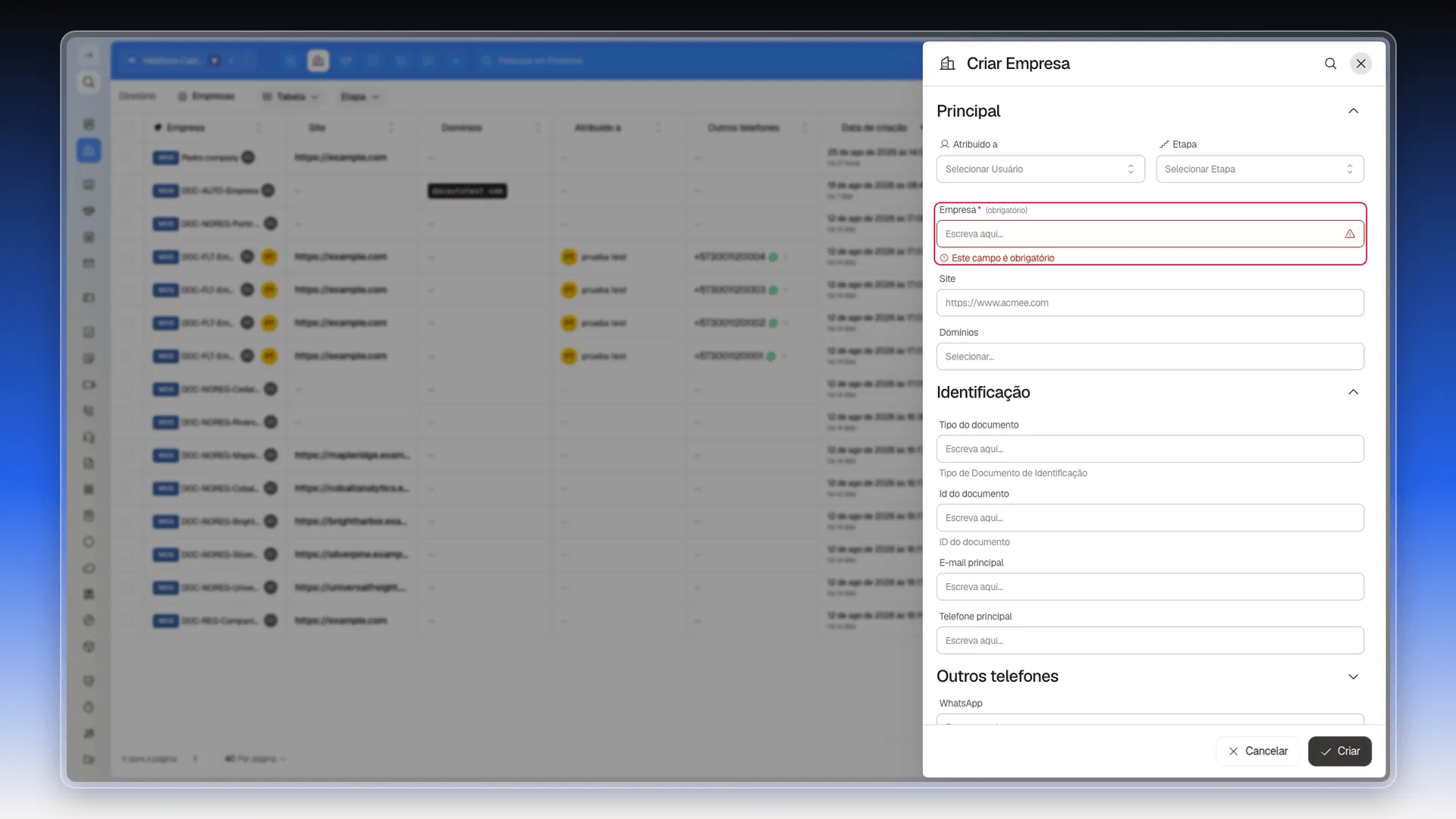Focus the required Empresa input field
This screenshot has width=1456, height=819.
tap(1150, 234)
